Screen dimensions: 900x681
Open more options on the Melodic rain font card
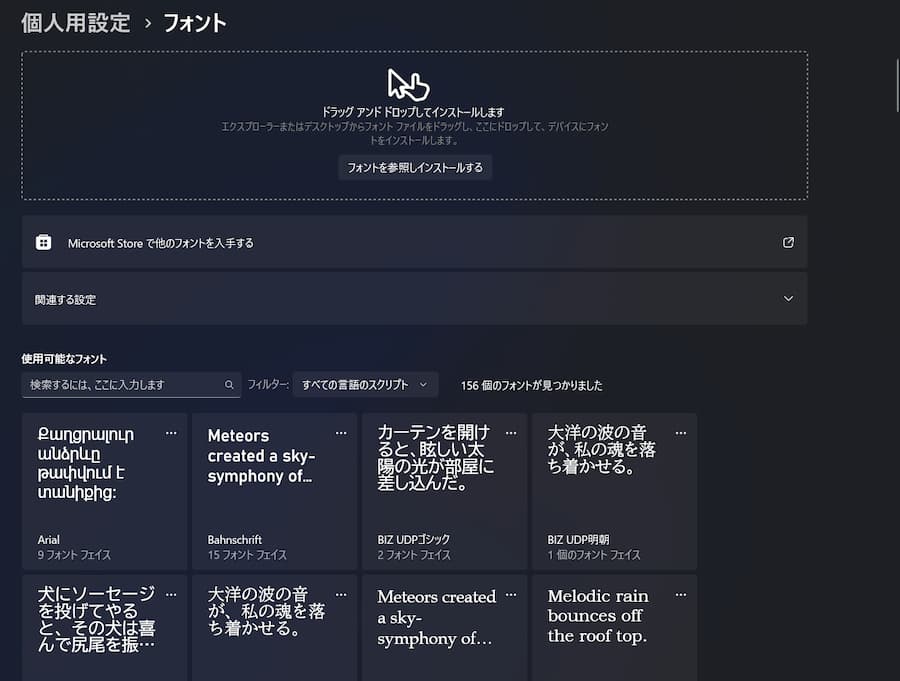680,594
